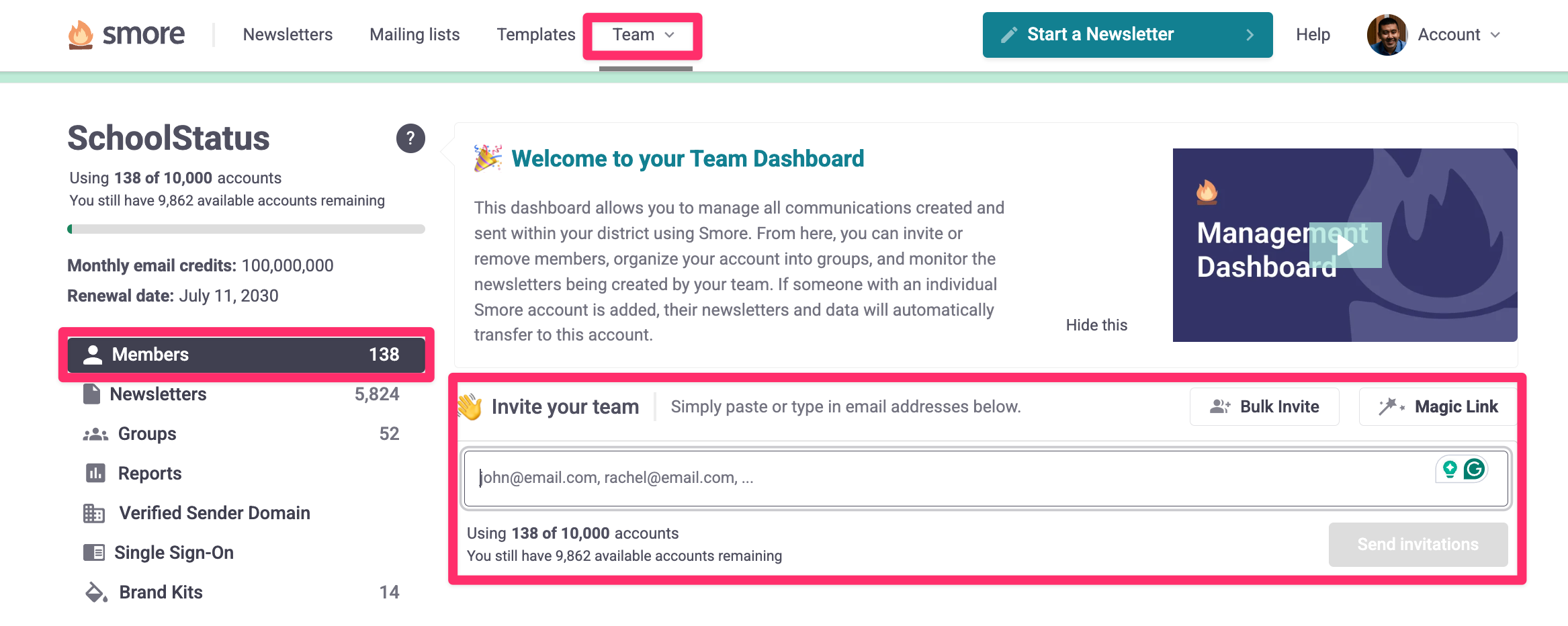Play the Management Dashboard video
The width and height of the screenshot is (1568, 626).
[x=1345, y=245]
